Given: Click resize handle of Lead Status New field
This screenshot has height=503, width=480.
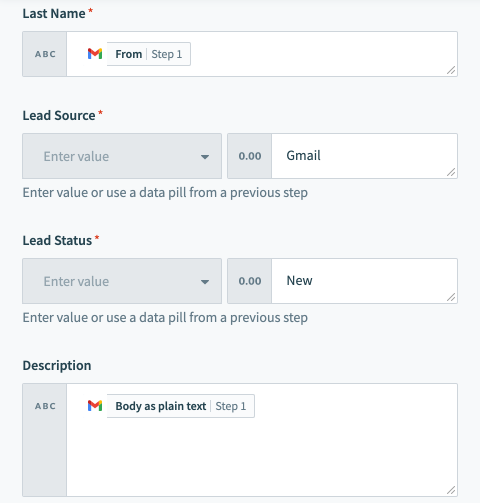Looking at the screenshot, I should point(451,297).
